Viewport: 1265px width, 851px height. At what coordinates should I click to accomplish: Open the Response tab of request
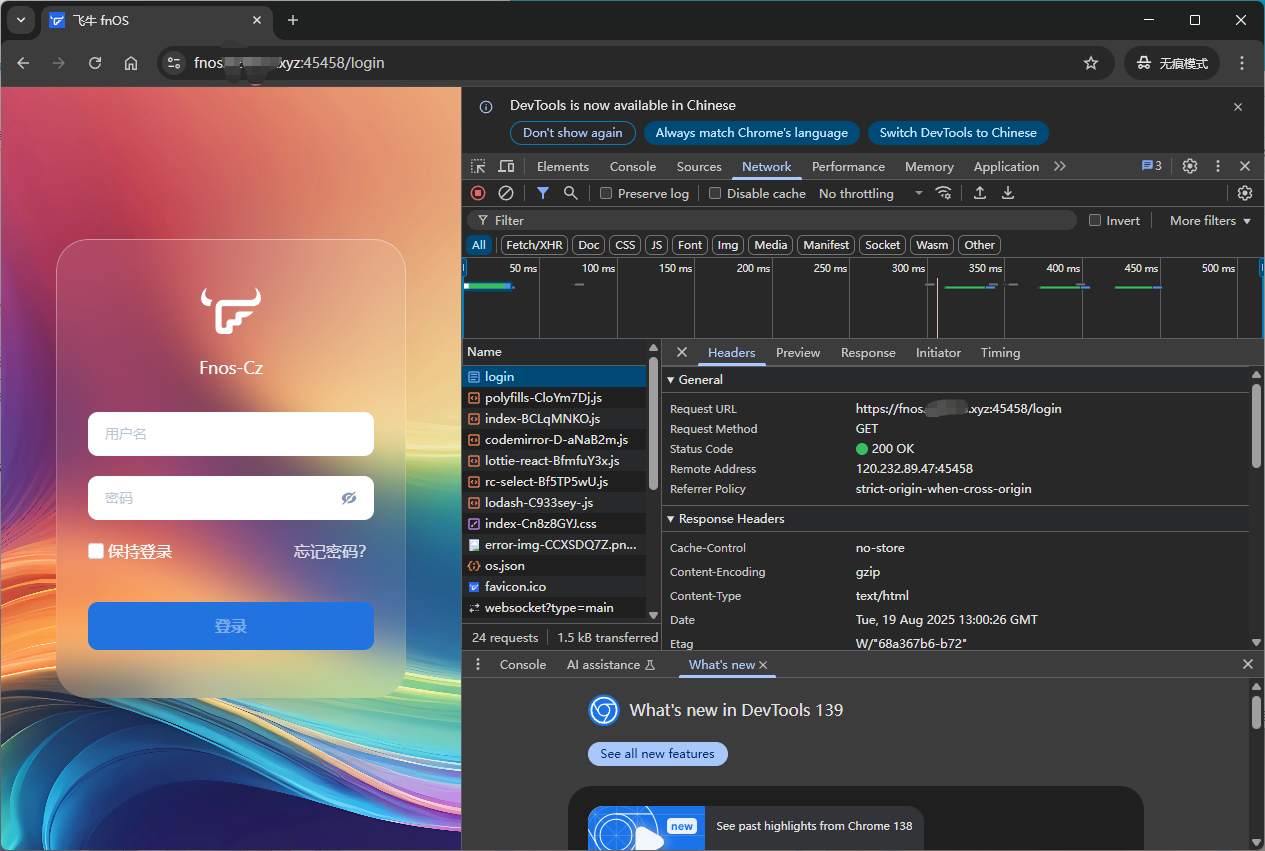coord(868,353)
